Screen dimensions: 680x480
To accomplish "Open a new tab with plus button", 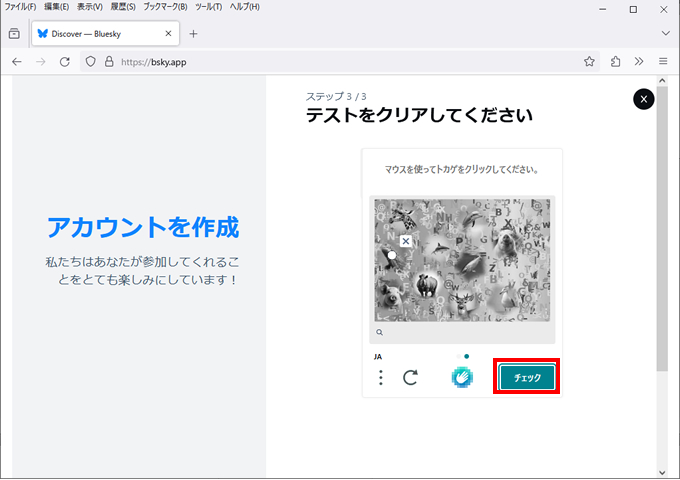I will pos(193,34).
